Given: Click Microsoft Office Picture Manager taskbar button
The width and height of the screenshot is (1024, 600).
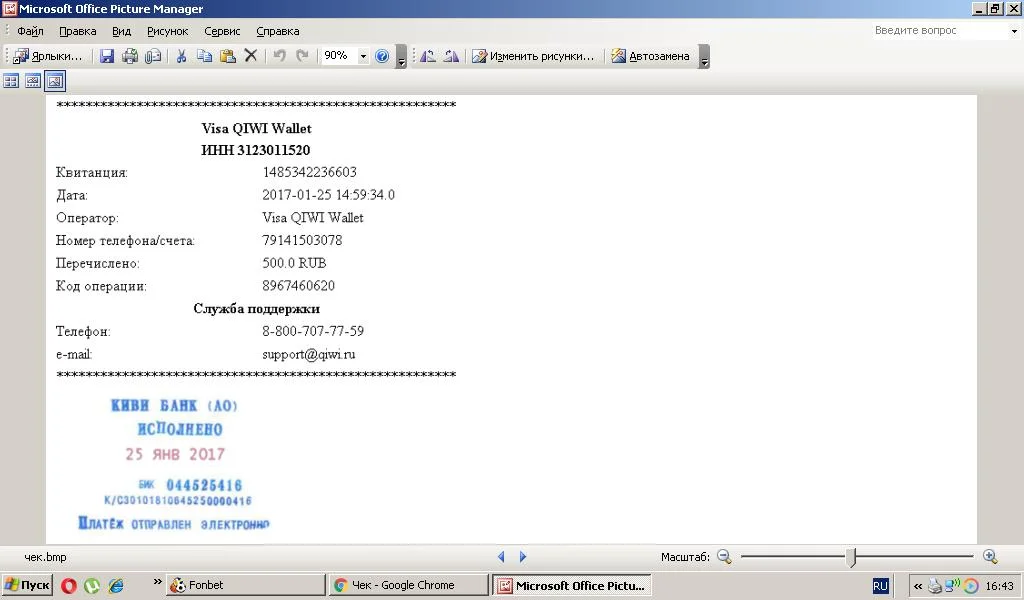Looking at the screenshot, I should (571, 585).
